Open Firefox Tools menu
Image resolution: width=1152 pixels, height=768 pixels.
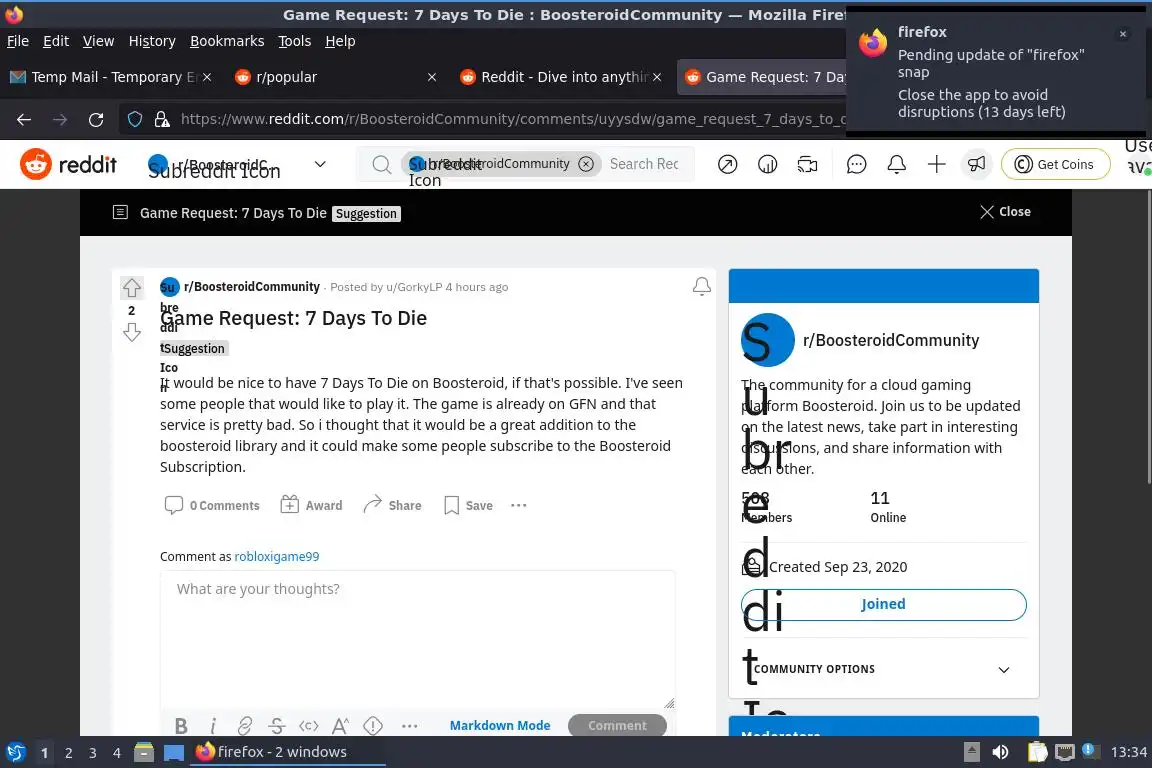295,41
